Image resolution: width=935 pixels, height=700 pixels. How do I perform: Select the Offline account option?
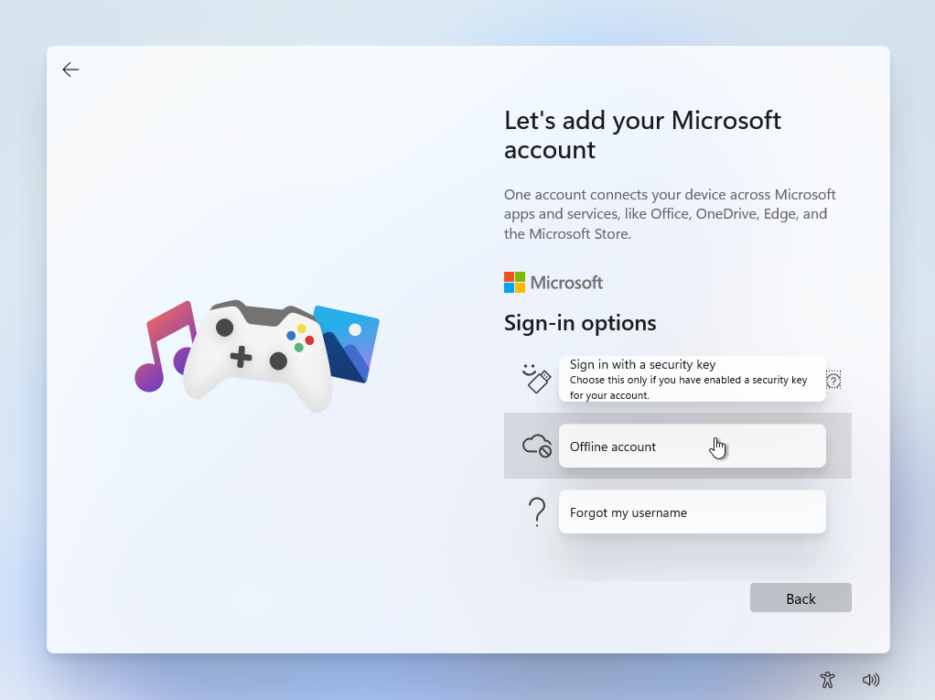(x=692, y=446)
